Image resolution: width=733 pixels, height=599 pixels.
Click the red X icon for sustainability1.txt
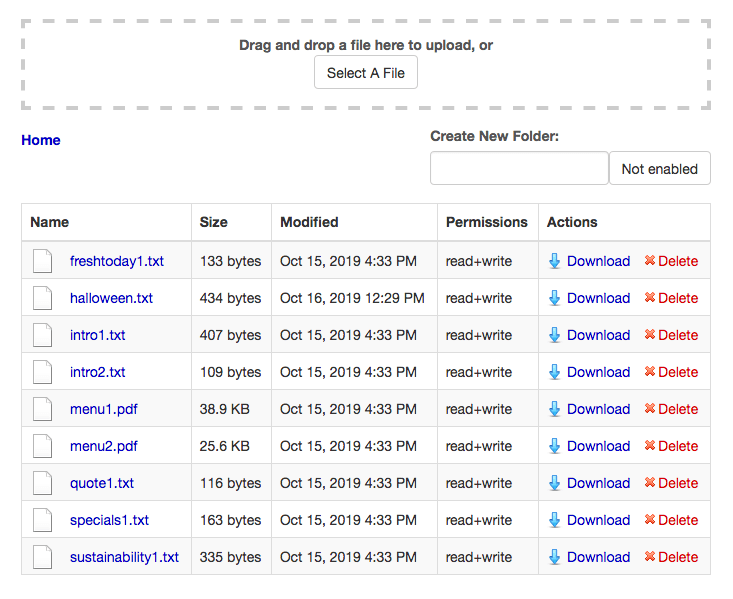pos(649,557)
